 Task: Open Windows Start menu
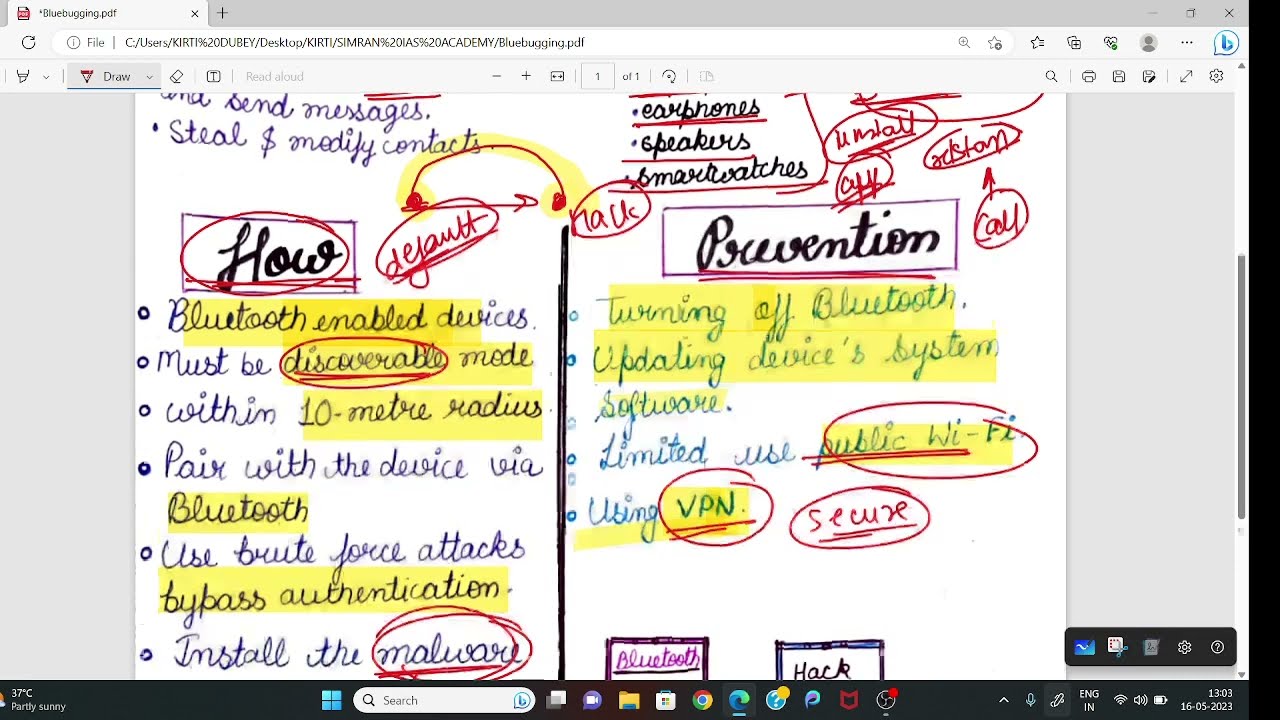[331, 700]
